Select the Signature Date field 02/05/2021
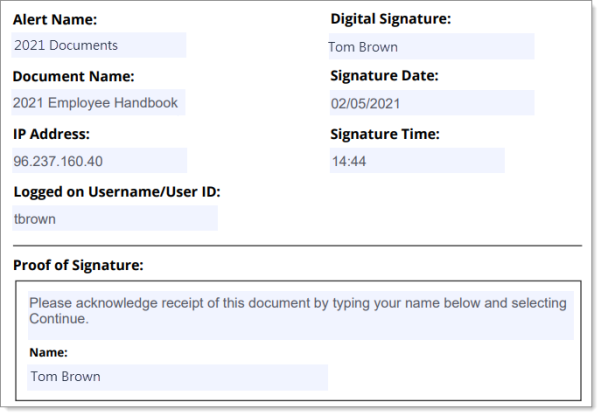 click(x=432, y=103)
